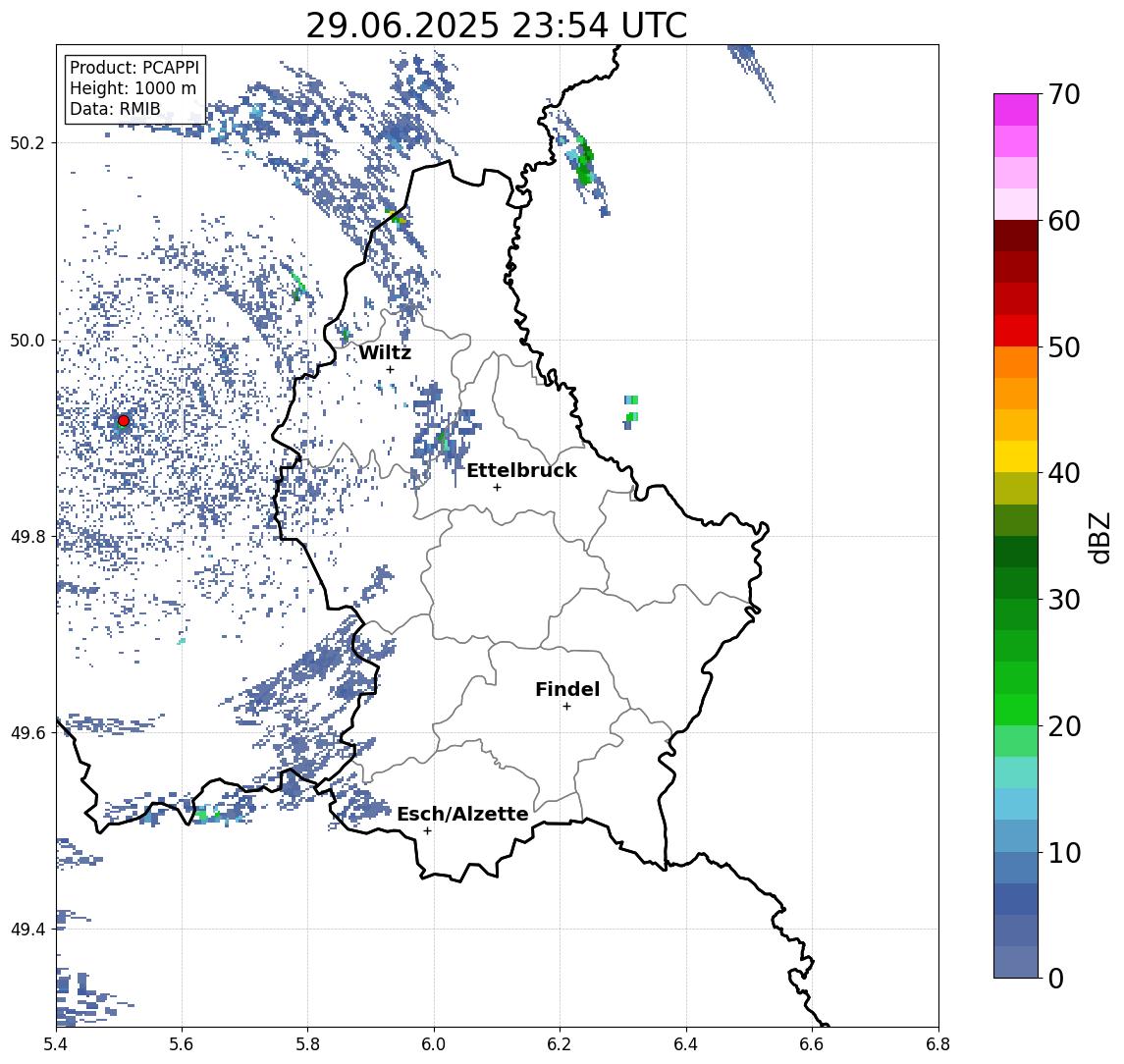The image size is (1124, 1064).
Task: Click the small green echo pair east of Ettelbruck
Action: point(630,411)
